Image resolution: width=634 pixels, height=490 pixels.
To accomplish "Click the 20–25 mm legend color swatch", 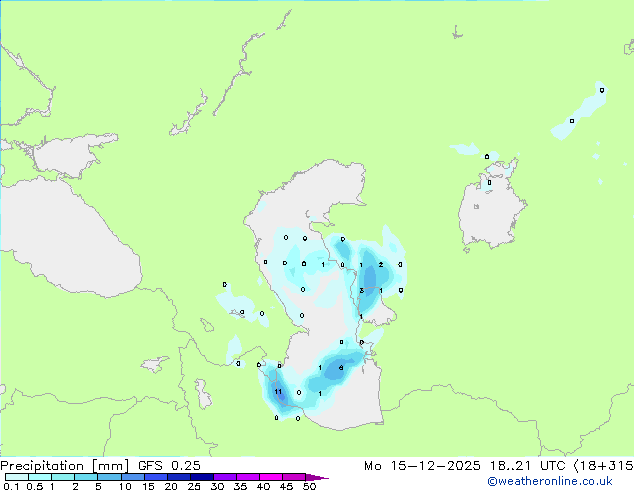I will point(178,477).
